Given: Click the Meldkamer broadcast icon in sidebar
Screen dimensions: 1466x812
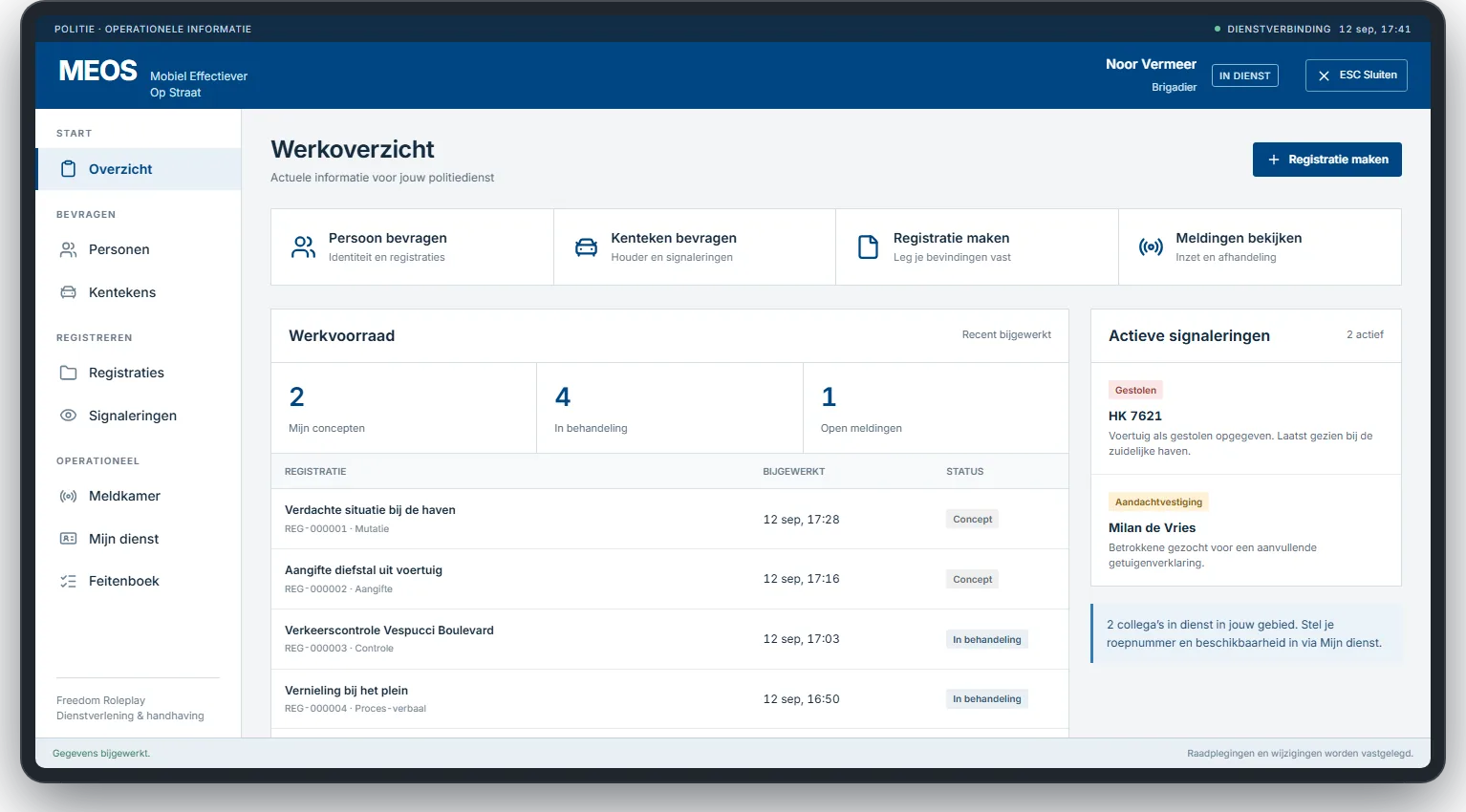Looking at the screenshot, I should pos(68,496).
